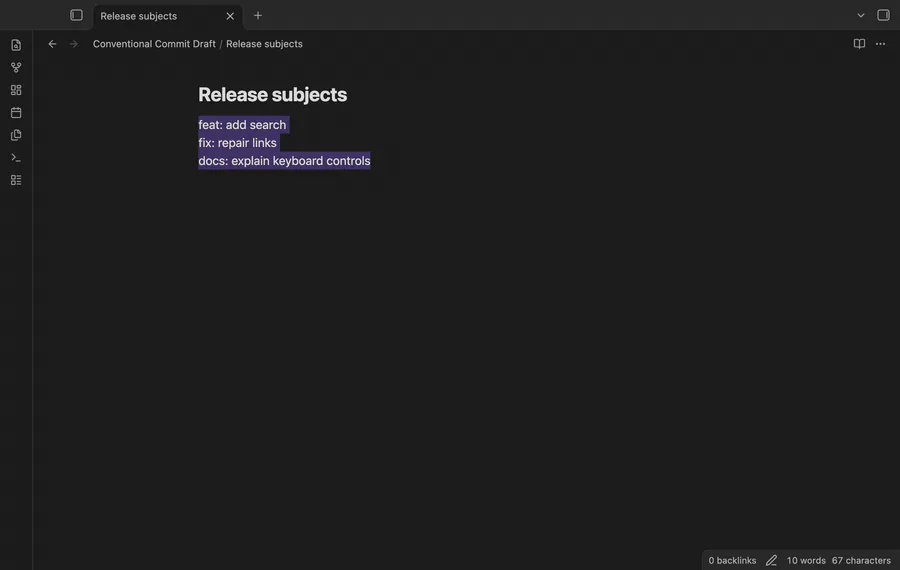Viewport: 900px width, 570px height.
Task: Open the quick switcher file icon
Action: point(16,45)
